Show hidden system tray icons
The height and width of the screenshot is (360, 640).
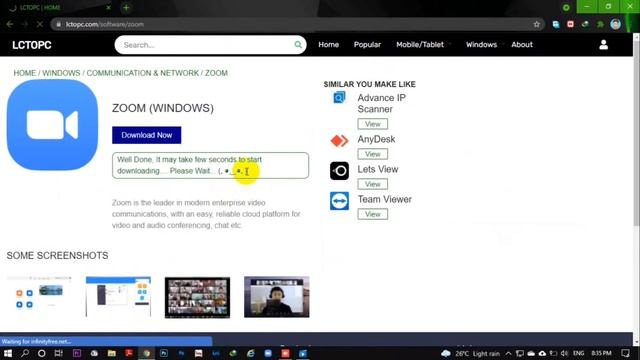coord(509,353)
